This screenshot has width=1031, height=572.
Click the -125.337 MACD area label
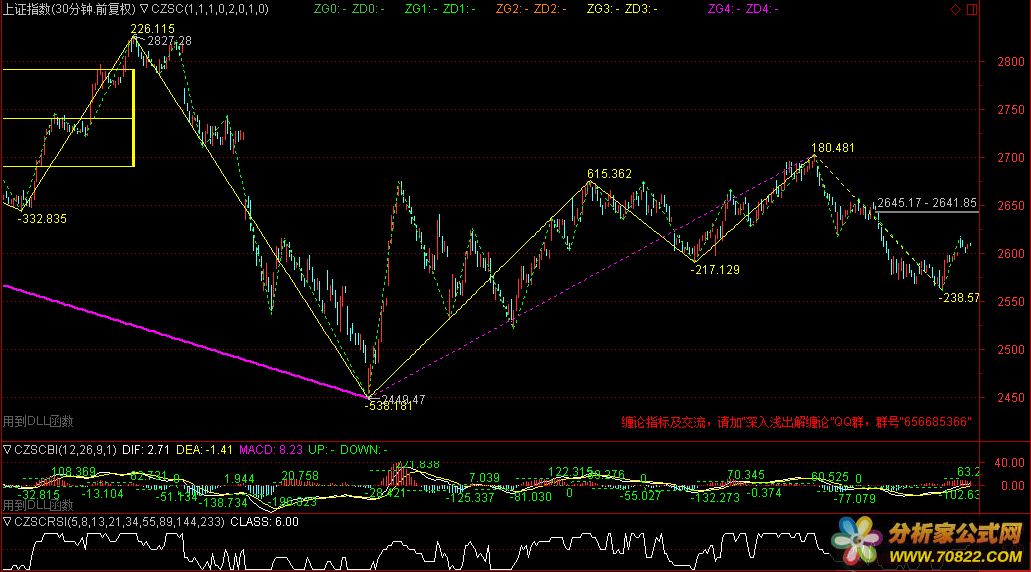[469, 498]
